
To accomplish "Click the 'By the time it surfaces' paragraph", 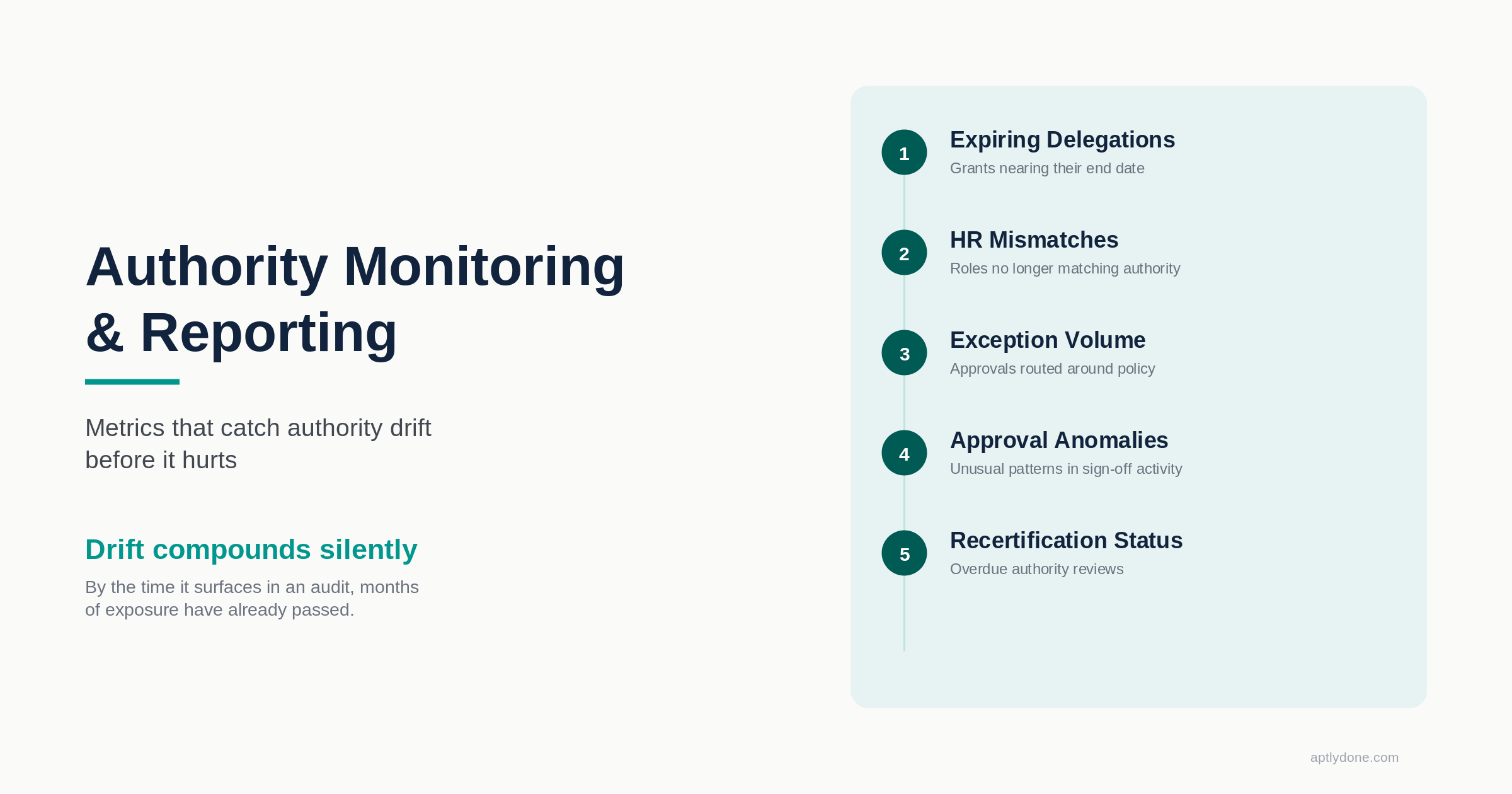I will pos(252,599).
